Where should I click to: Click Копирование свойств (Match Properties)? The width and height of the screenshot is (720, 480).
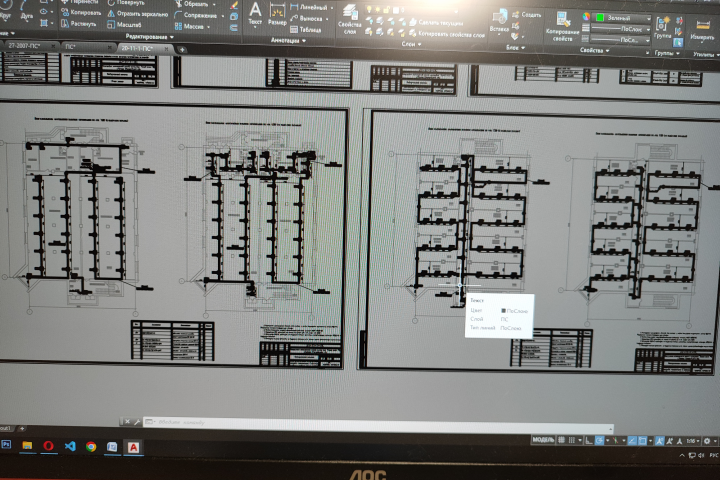(x=562, y=27)
